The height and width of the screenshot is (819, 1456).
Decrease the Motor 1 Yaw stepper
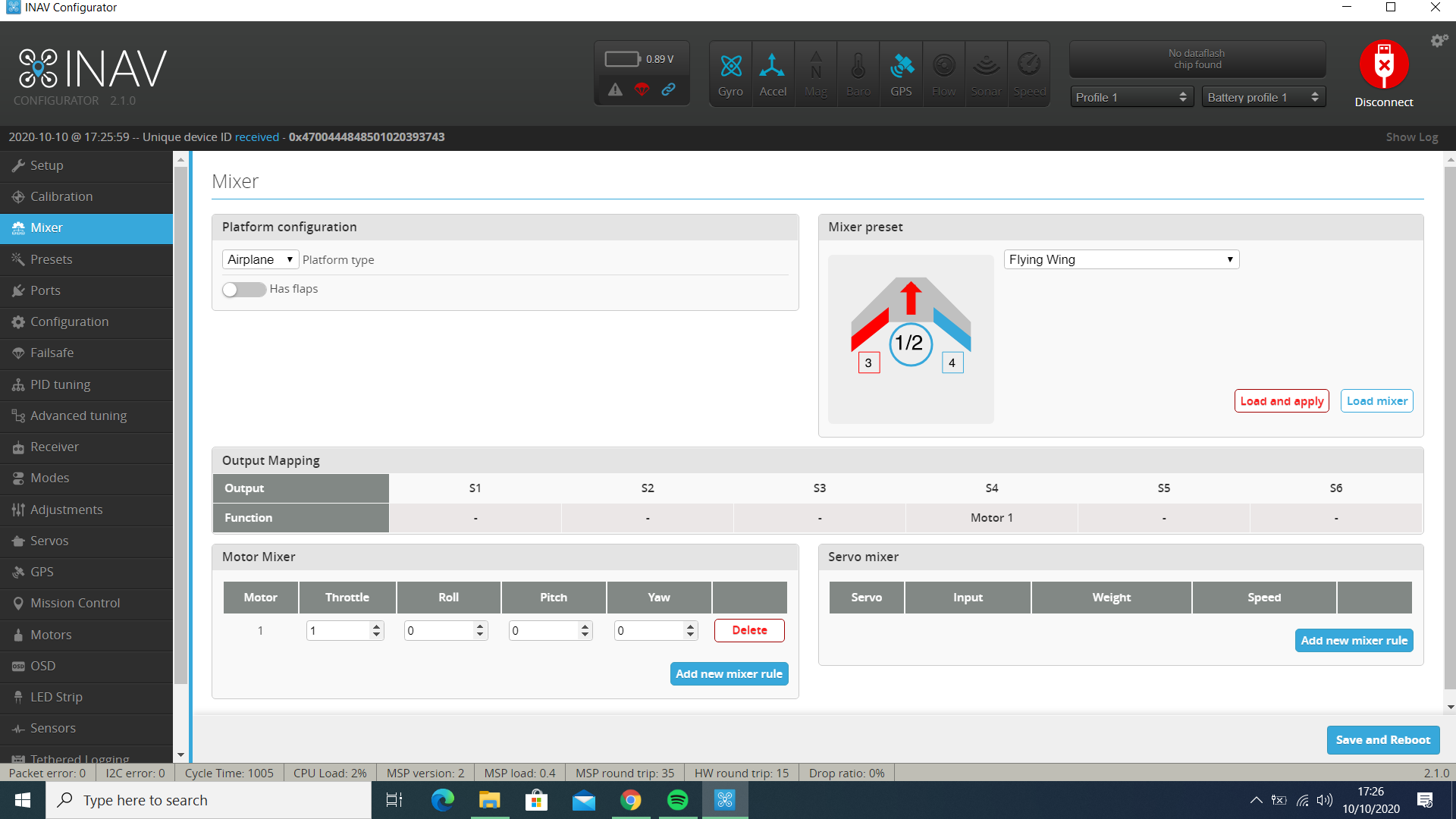(x=690, y=635)
